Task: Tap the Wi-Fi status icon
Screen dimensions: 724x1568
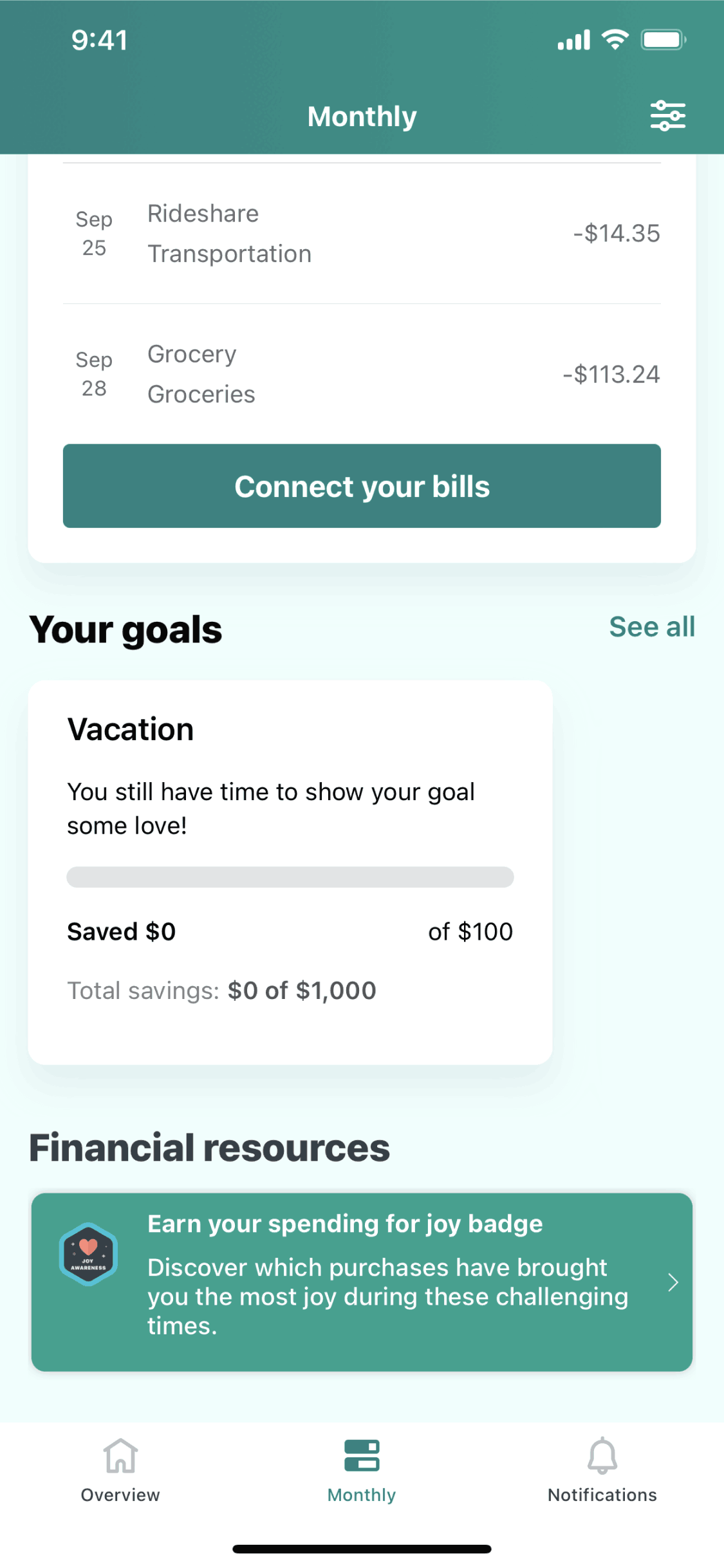Action: tap(615, 40)
